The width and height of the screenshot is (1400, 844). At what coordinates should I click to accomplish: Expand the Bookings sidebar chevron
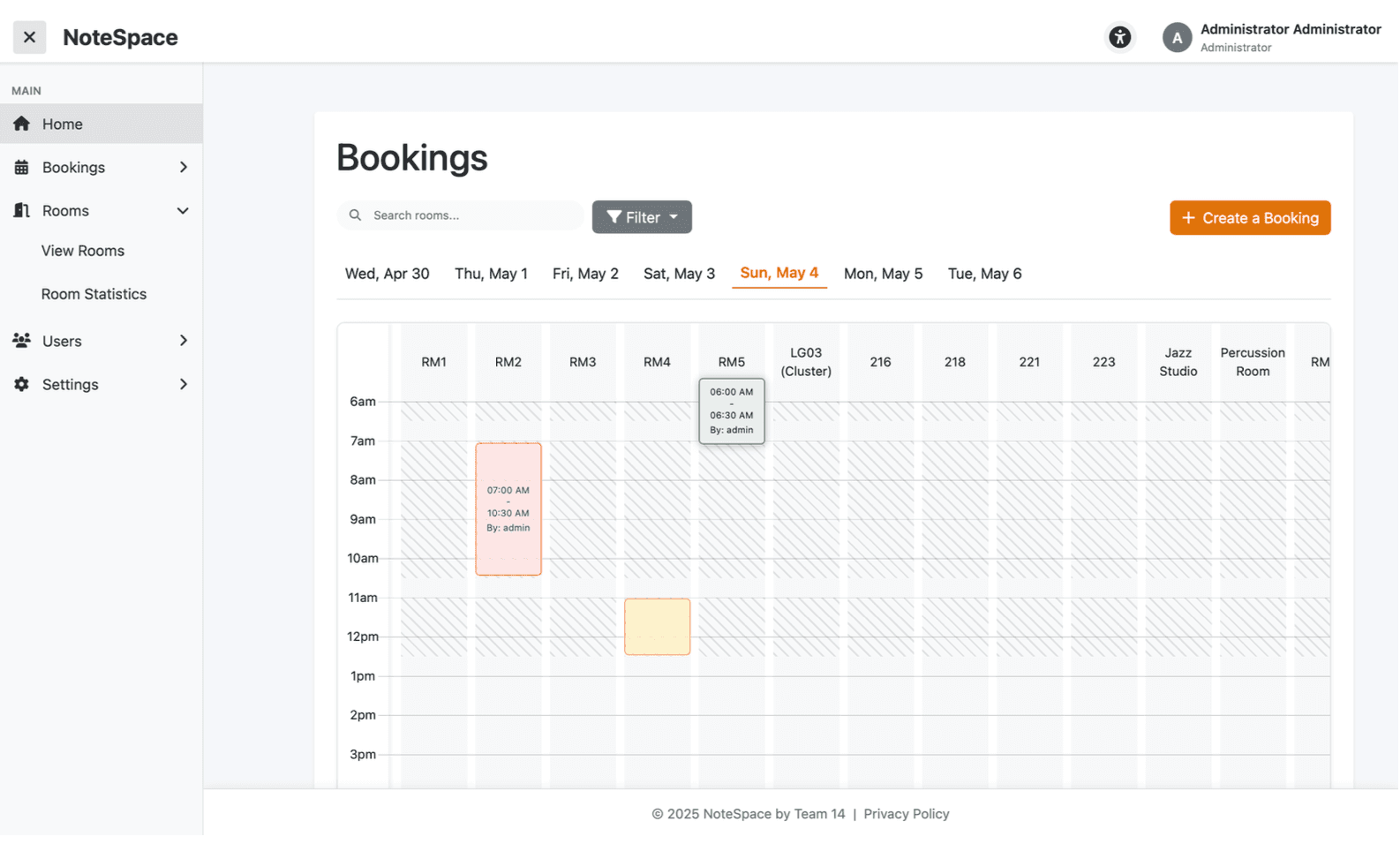[183, 168]
